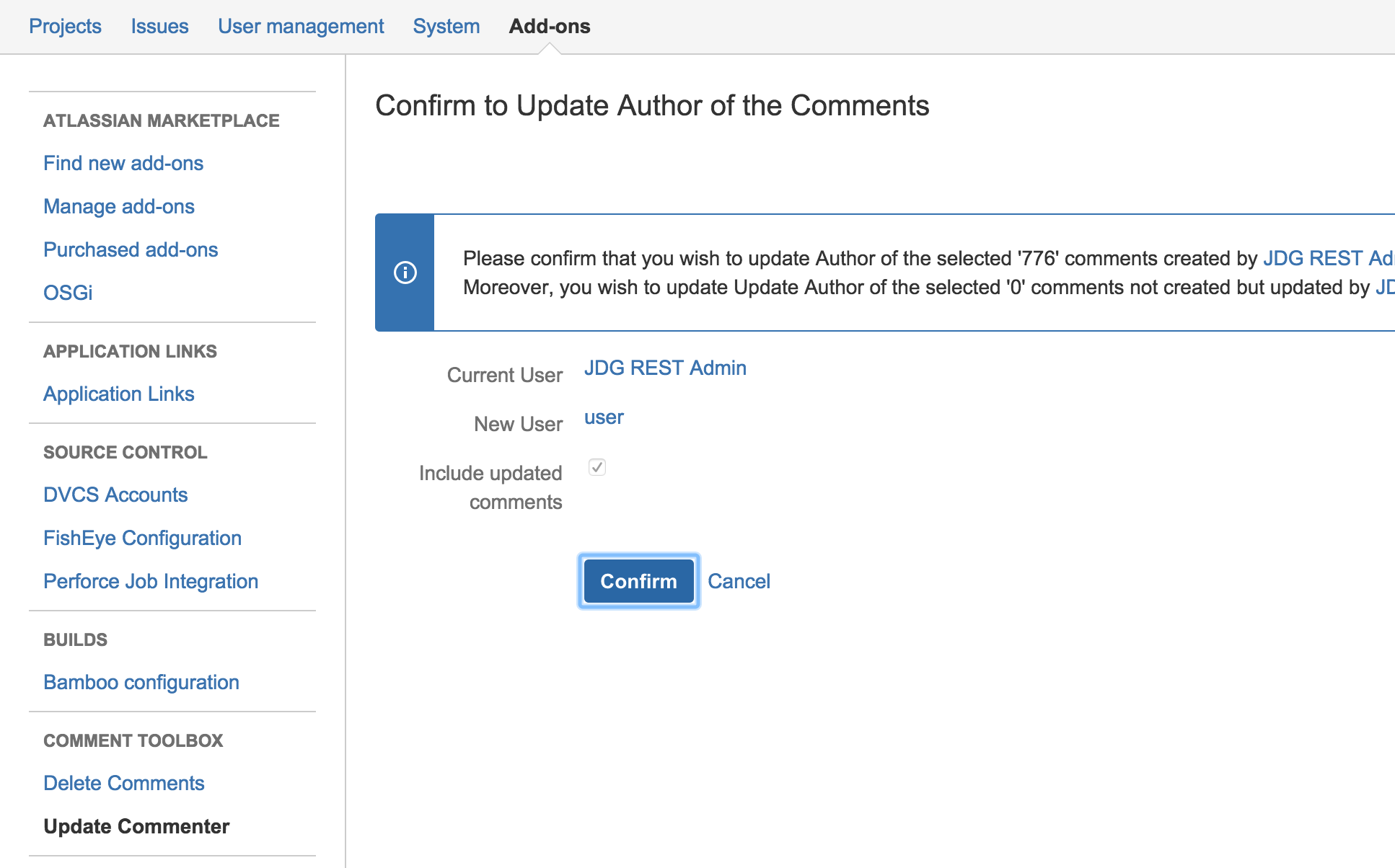The width and height of the screenshot is (1395, 868).
Task: Click the 'Current User' label
Action: [505, 375]
